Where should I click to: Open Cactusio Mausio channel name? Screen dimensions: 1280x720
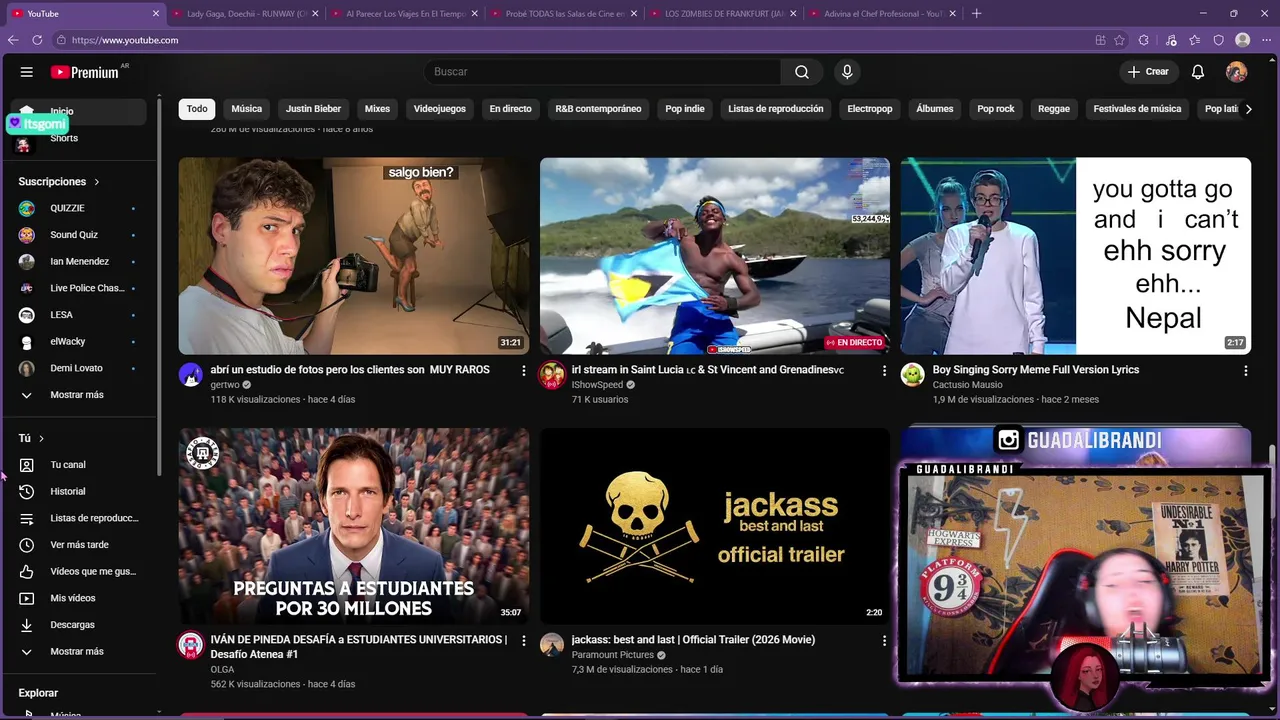click(x=967, y=385)
